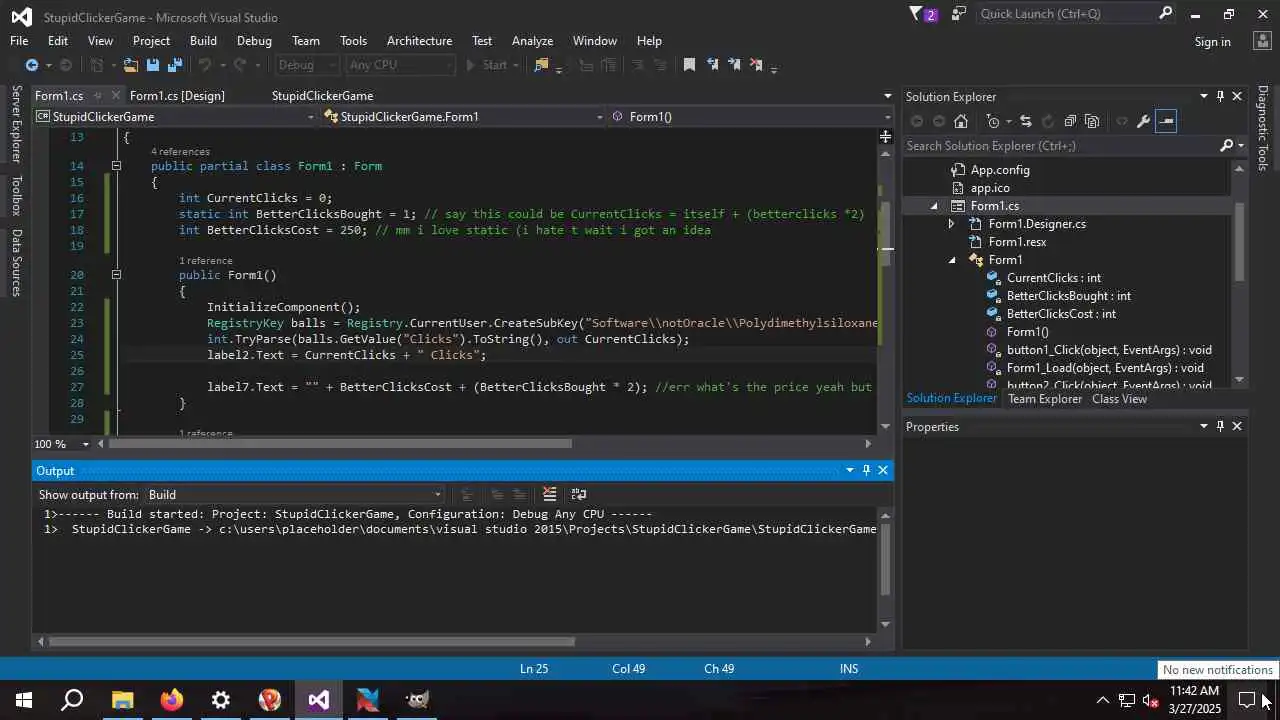This screenshot has height=720, width=1280.
Task: Click the Search Solution Explorer field
Action: [x=1060, y=146]
